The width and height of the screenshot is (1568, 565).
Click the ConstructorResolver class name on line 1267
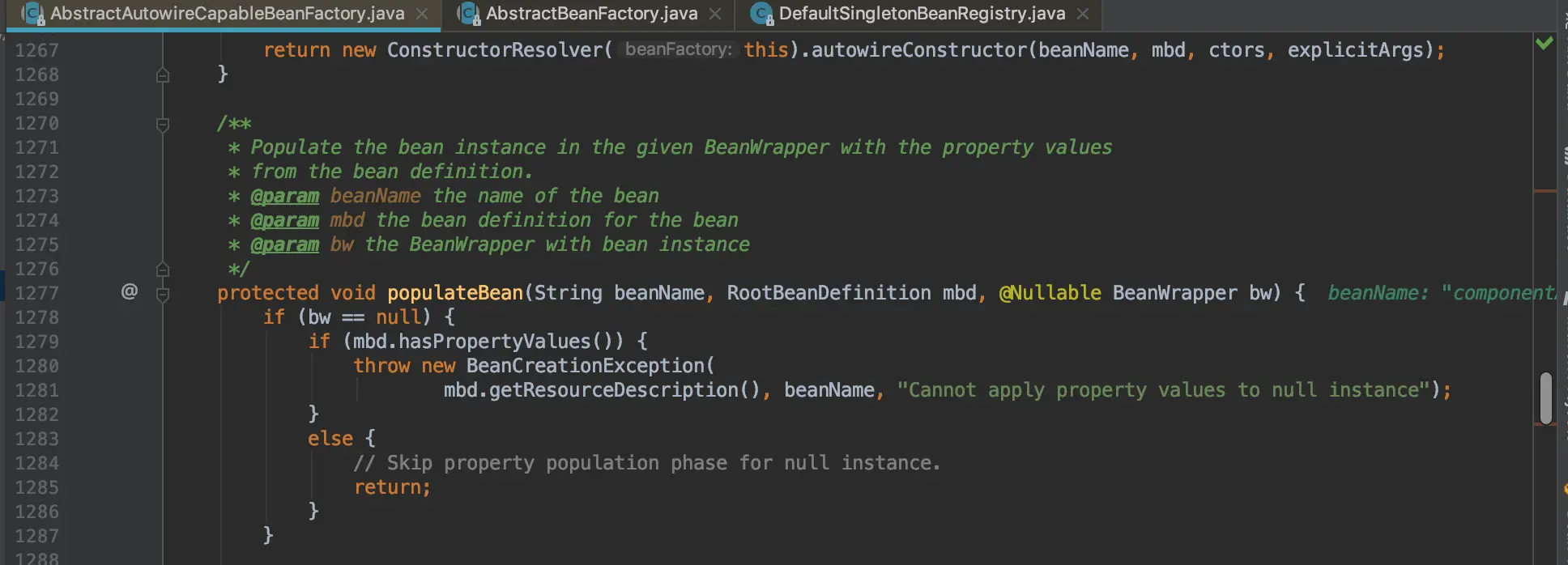495,50
